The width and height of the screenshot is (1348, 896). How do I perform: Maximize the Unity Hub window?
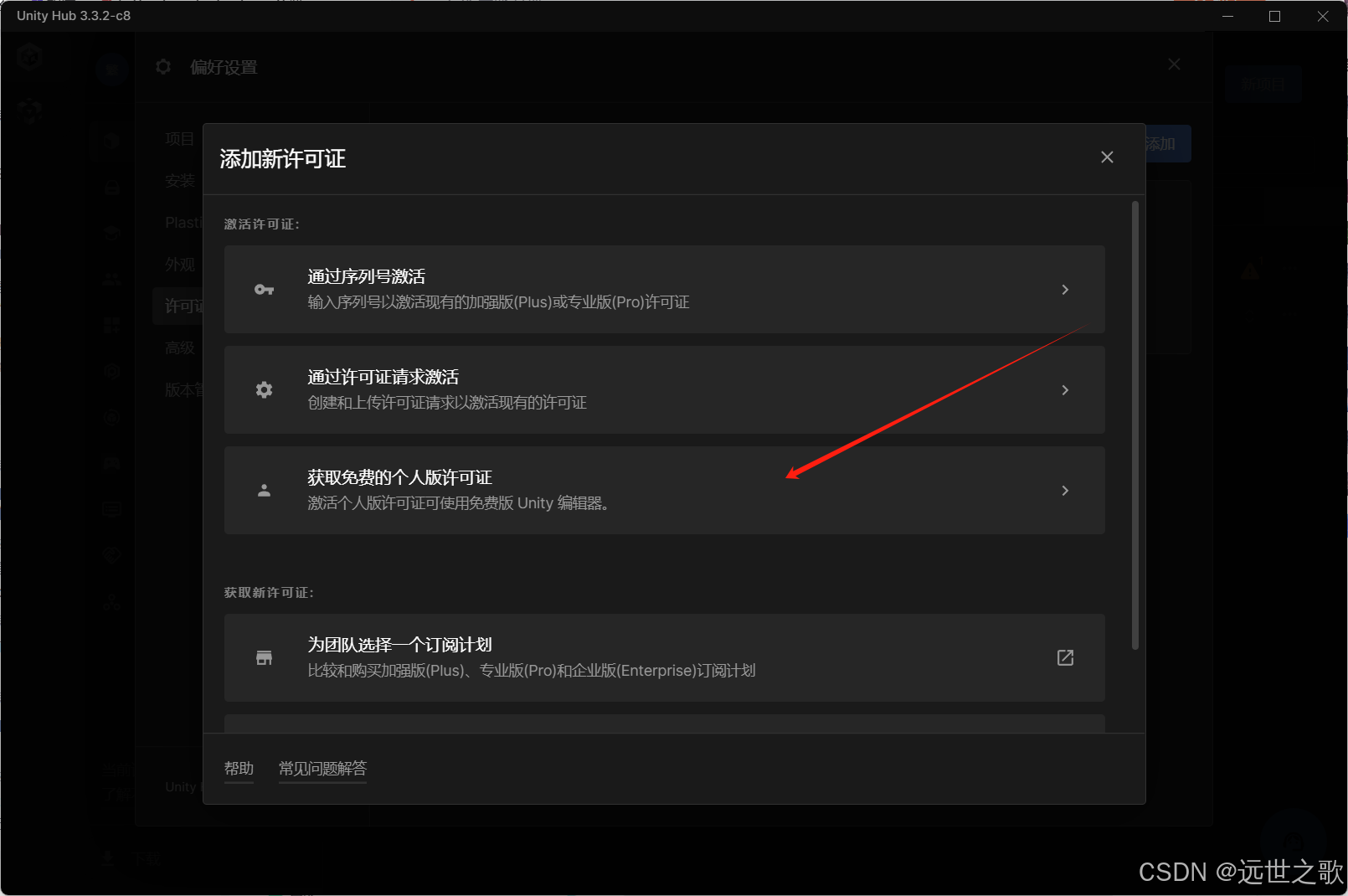click(1275, 16)
